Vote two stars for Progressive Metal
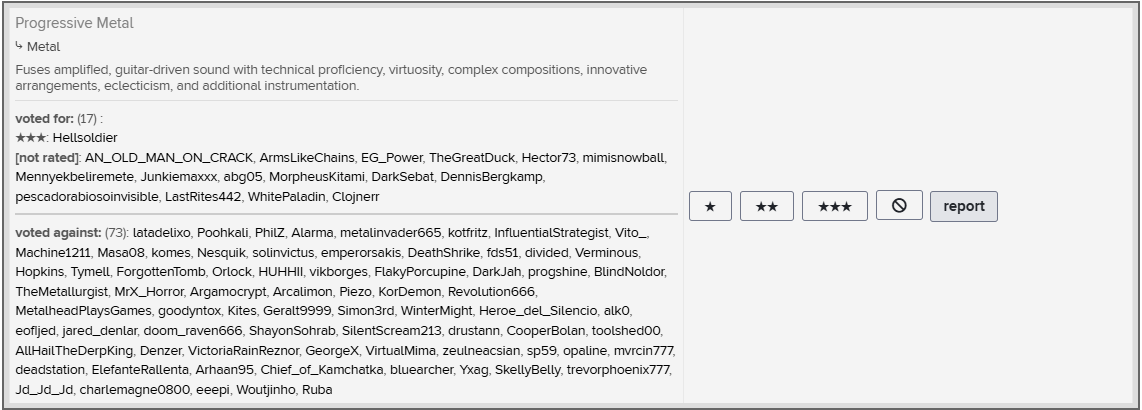The height and width of the screenshot is (410, 1142). pyautogui.click(x=767, y=206)
